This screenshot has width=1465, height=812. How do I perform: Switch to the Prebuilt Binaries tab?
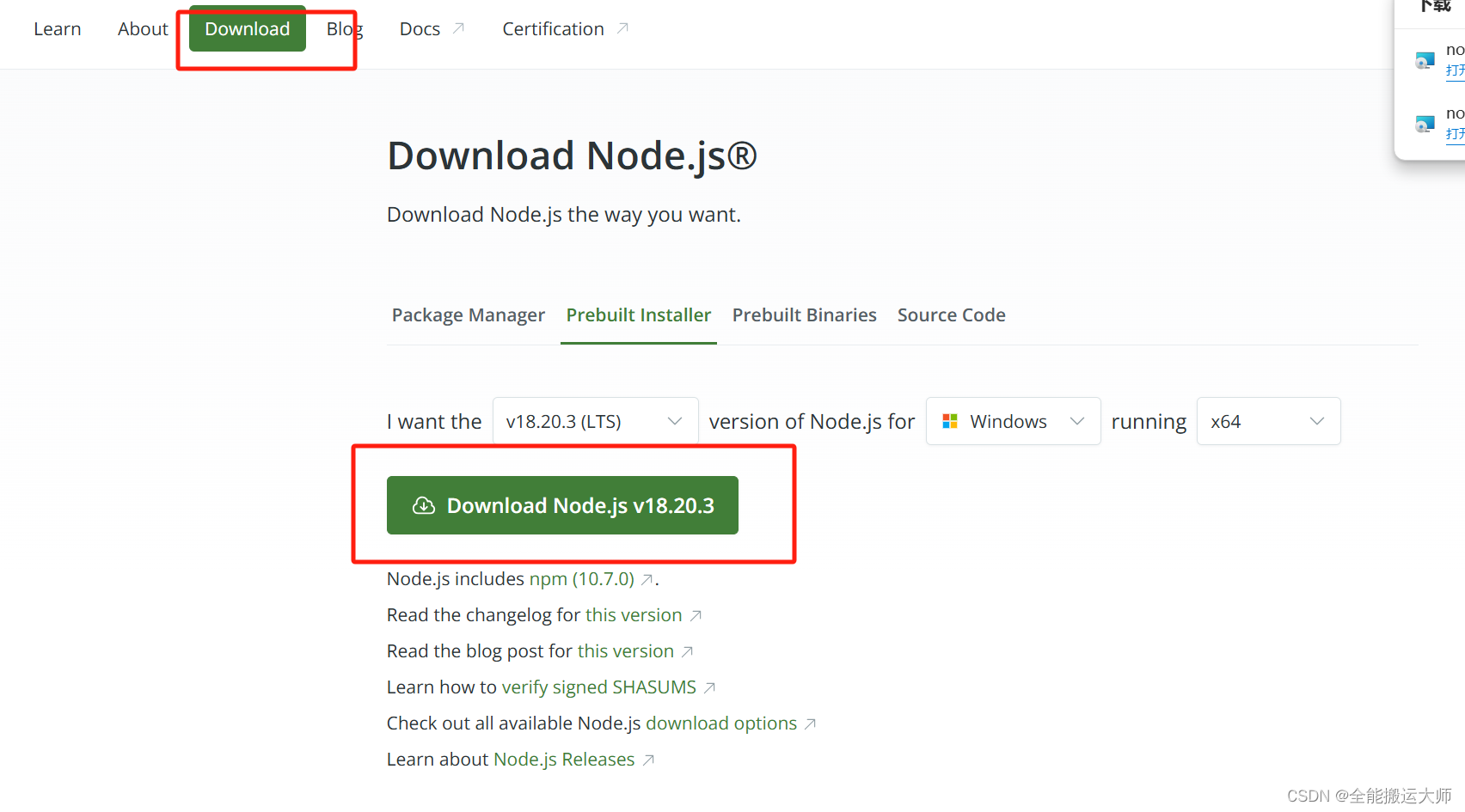804,314
